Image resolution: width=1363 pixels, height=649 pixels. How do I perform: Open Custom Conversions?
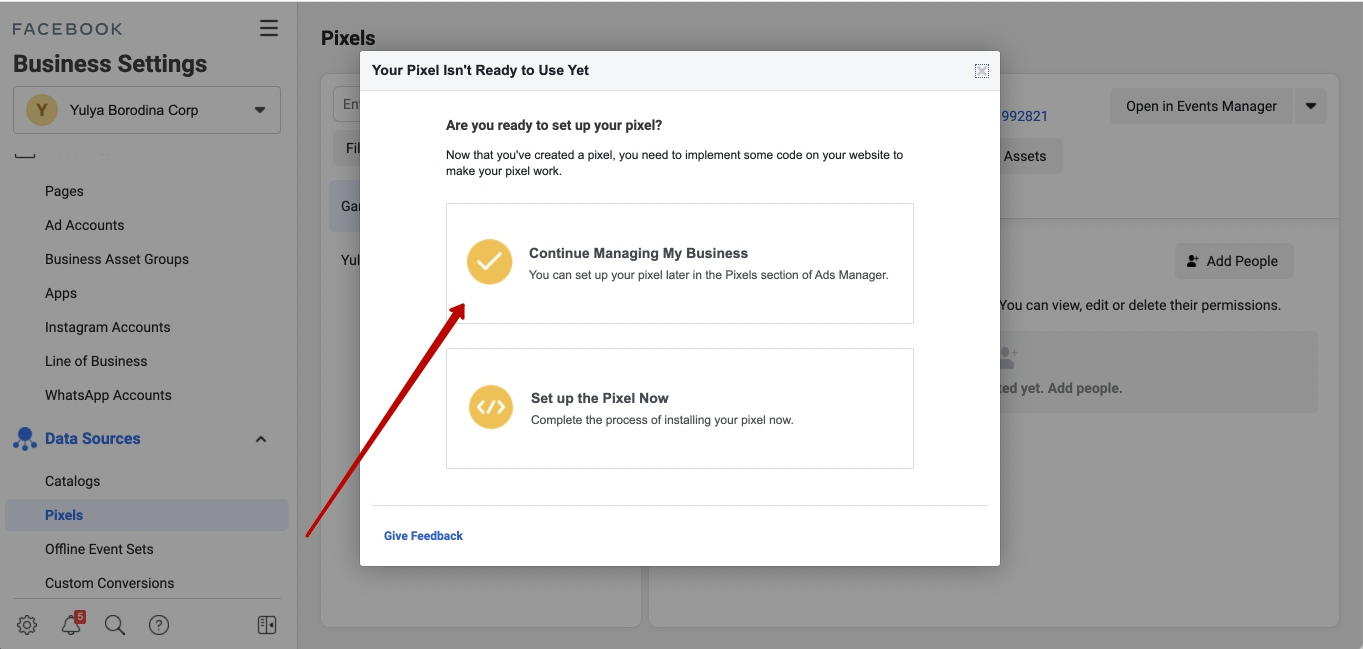click(110, 583)
